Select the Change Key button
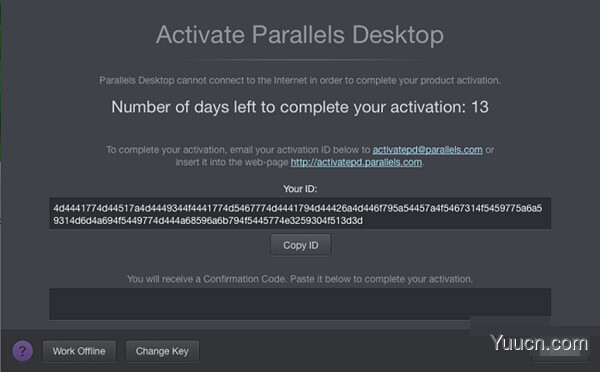This screenshot has height=372, width=600. pyautogui.click(x=162, y=351)
